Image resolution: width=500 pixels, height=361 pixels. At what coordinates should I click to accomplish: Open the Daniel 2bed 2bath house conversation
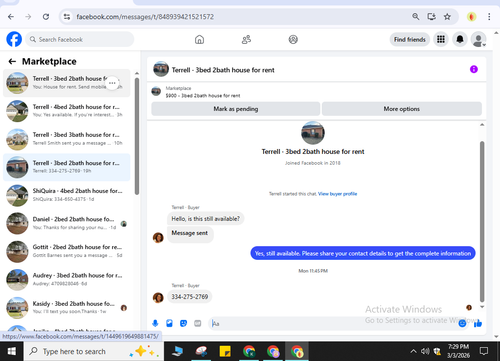66,223
